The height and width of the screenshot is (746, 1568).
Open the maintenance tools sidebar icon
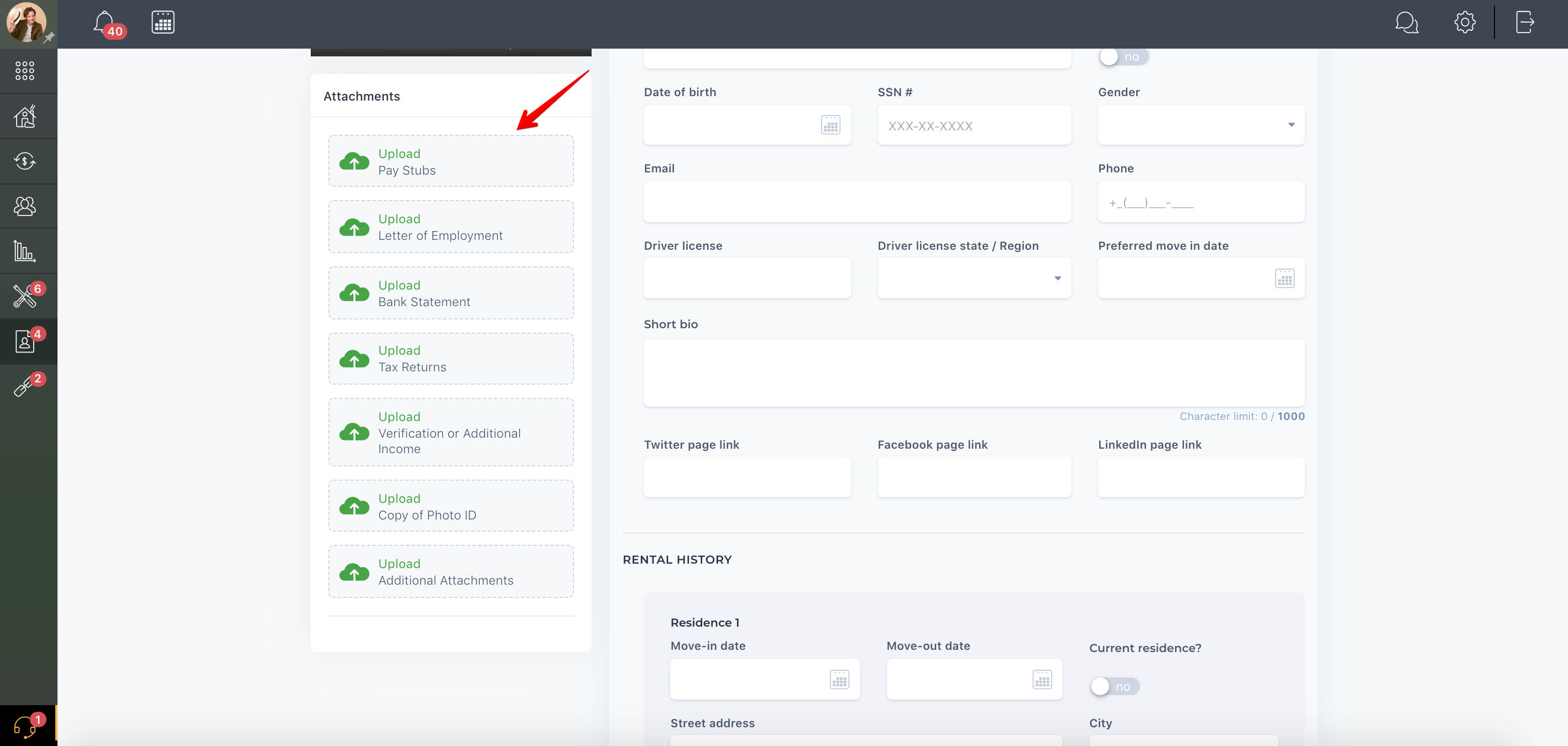tap(25, 296)
